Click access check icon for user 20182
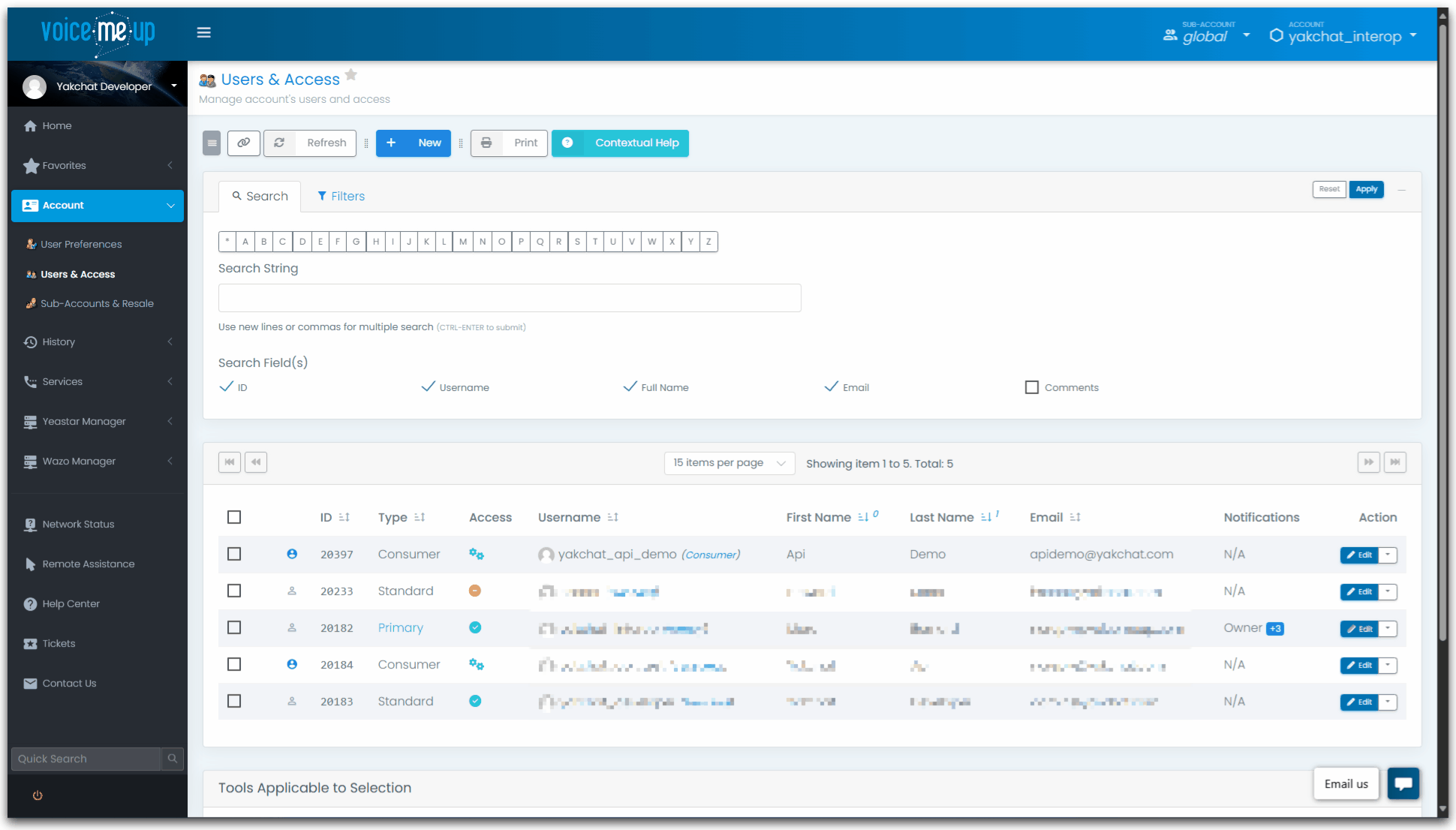The image size is (1456, 830). tap(475, 627)
